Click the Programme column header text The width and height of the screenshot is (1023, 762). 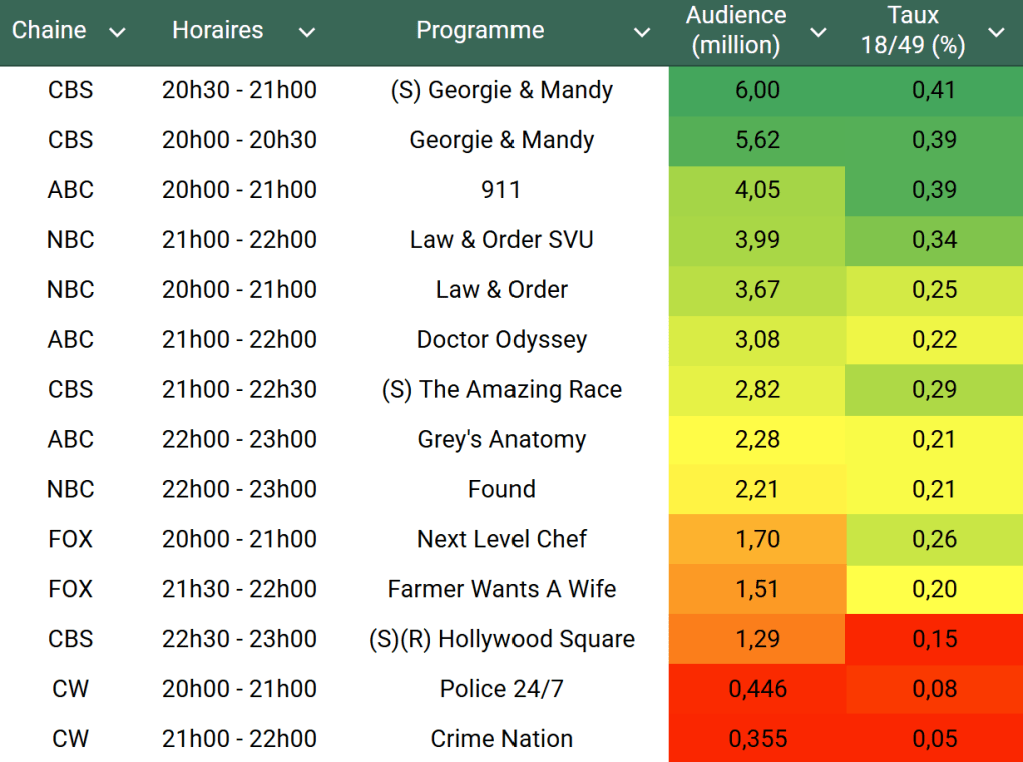pyautogui.click(x=480, y=31)
